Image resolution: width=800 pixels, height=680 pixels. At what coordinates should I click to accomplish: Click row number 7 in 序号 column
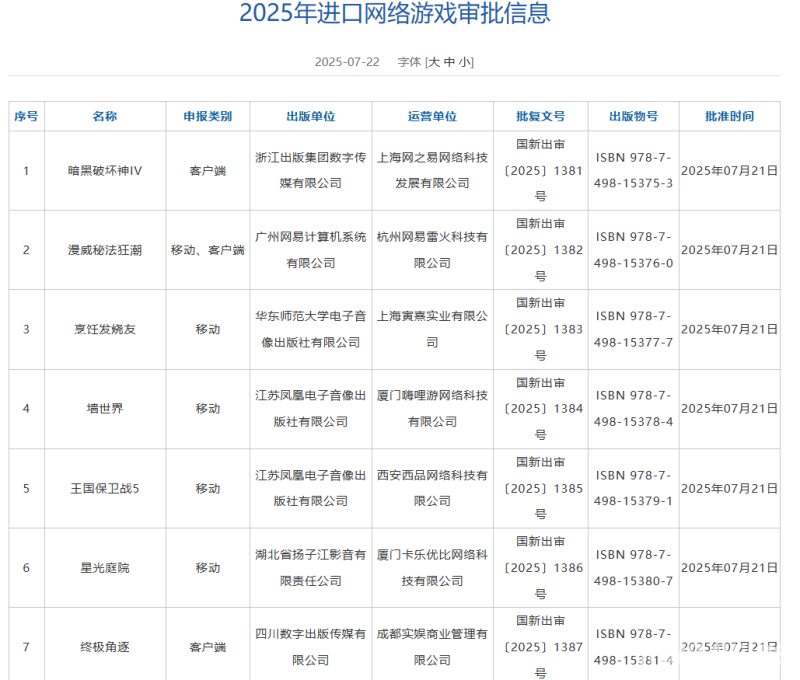click(x=26, y=647)
